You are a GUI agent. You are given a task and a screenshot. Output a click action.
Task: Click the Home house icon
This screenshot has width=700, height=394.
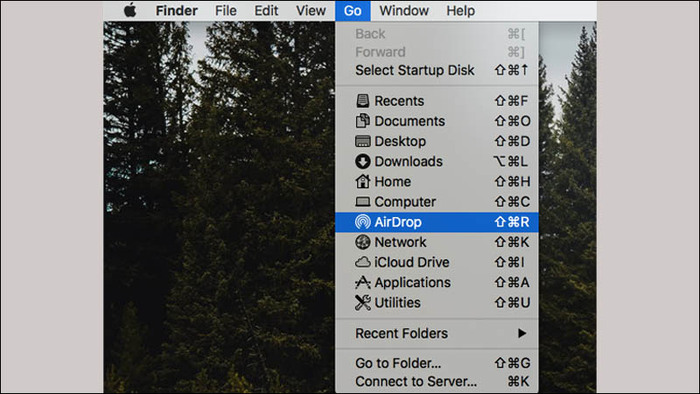[x=362, y=181]
